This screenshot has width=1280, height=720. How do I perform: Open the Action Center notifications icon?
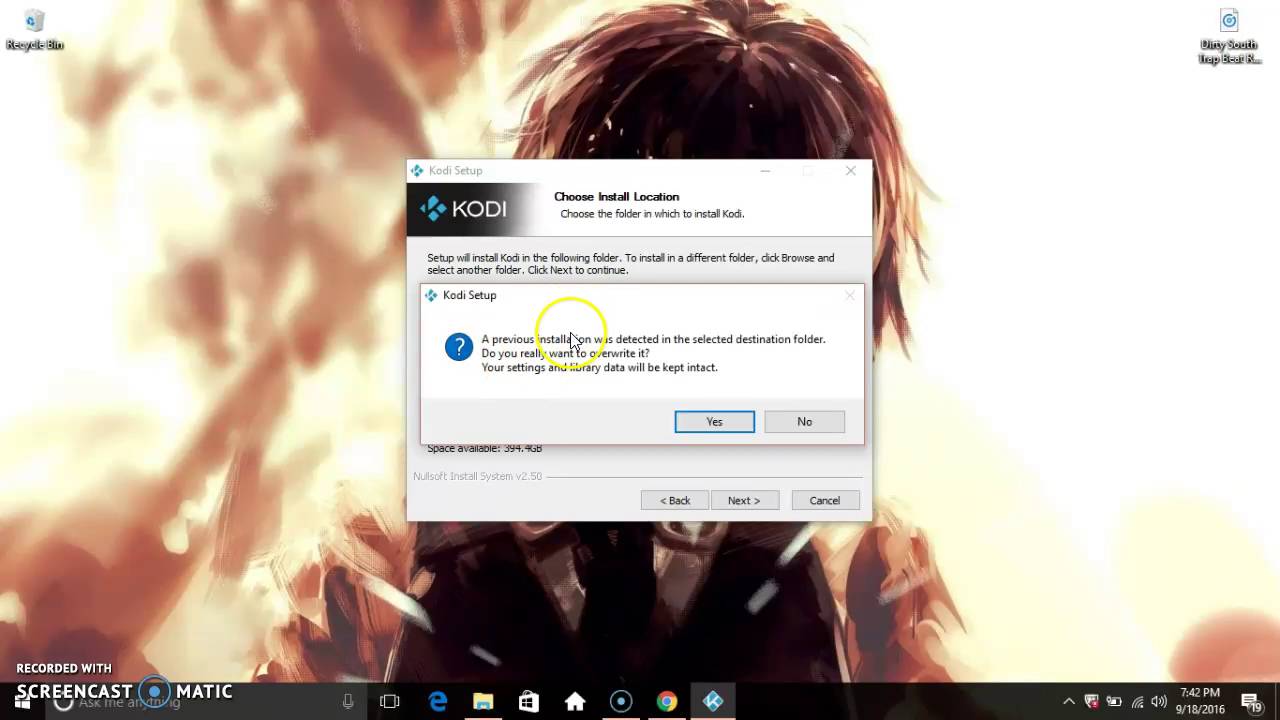tap(1251, 702)
